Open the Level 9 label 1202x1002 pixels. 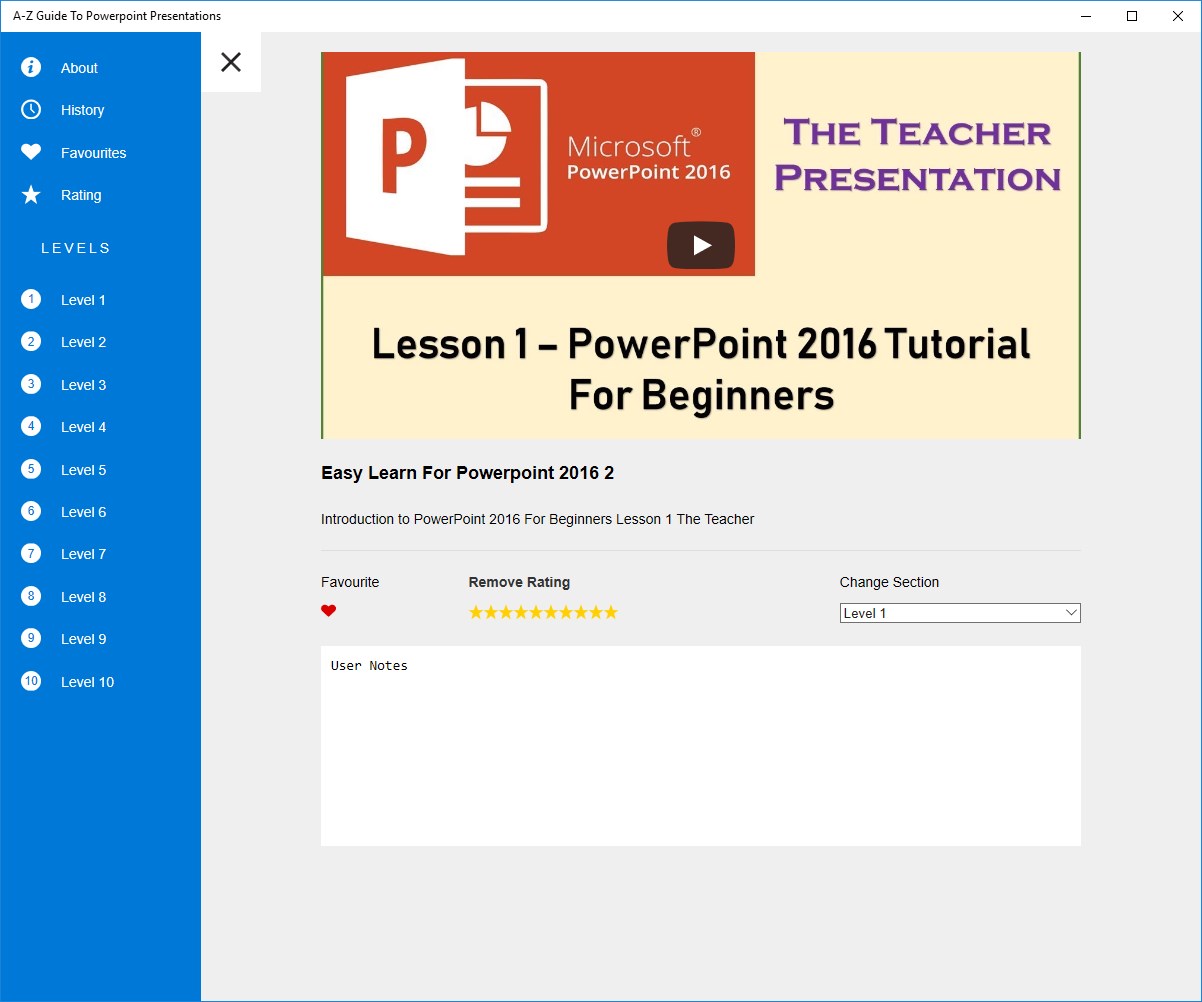83,639
